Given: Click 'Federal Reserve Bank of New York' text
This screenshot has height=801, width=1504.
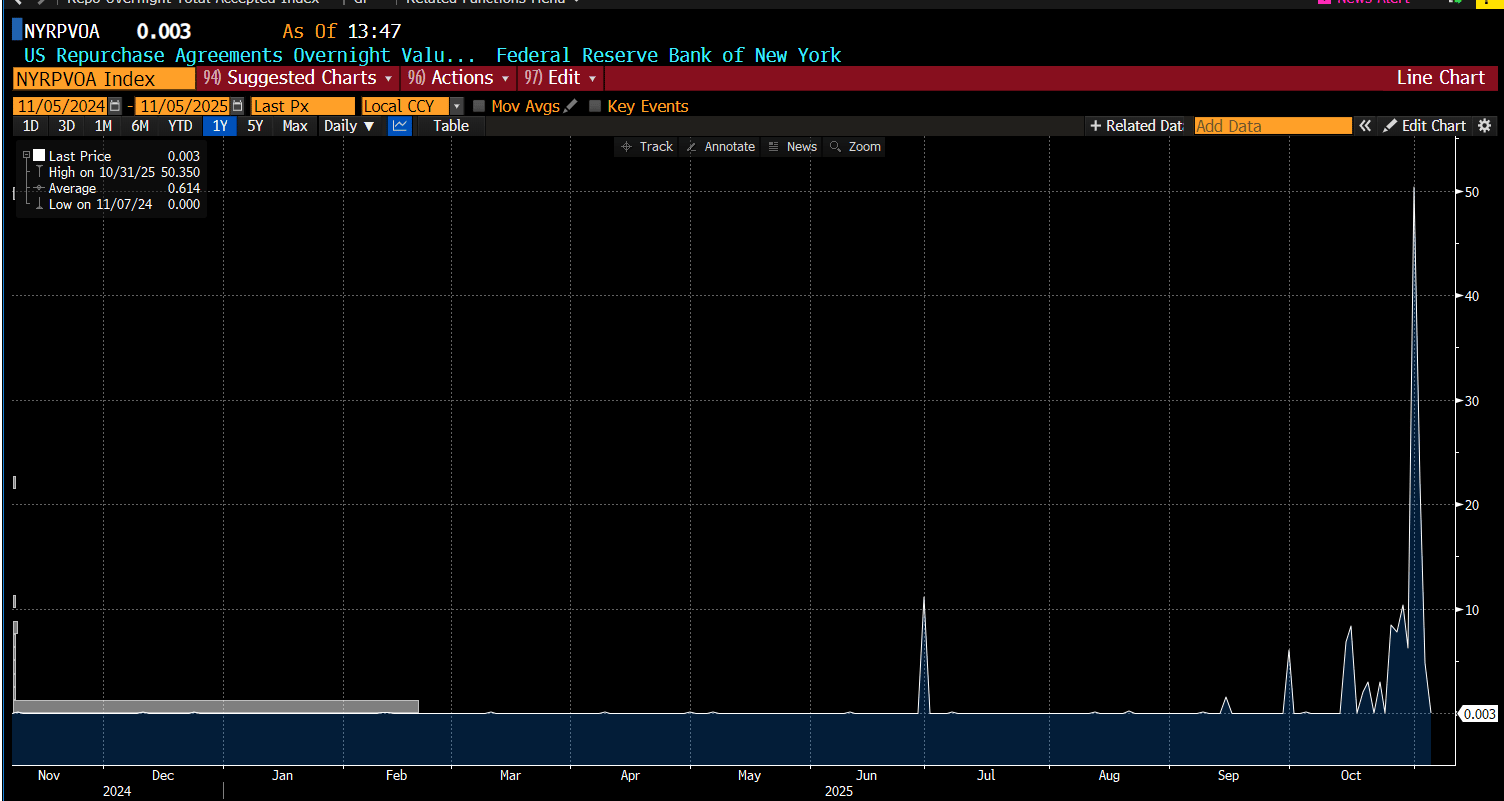Looking at the screenshot, I should click(669, 55).
